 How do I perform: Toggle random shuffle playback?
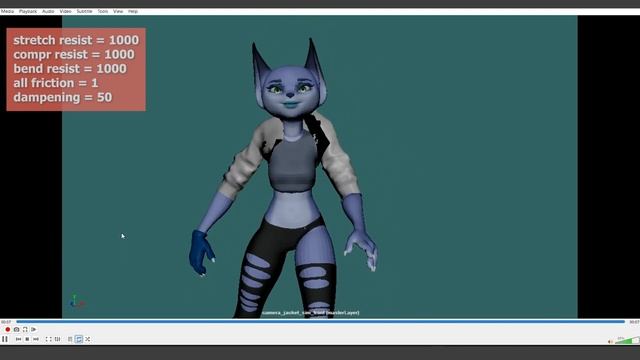click(x=88, y=339)
